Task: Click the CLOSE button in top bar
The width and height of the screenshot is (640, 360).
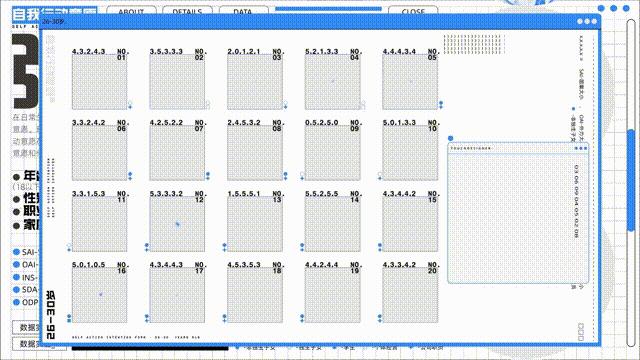Action: point(413,11)
